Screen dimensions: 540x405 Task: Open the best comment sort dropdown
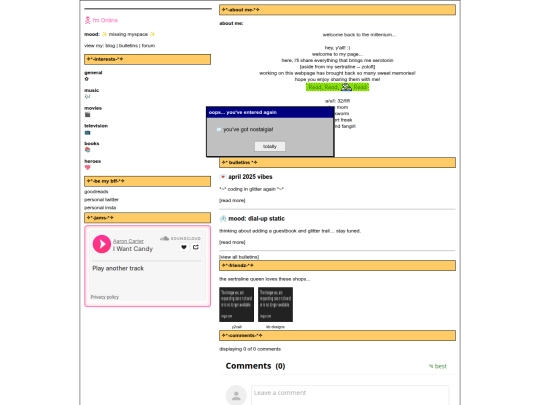438,366
